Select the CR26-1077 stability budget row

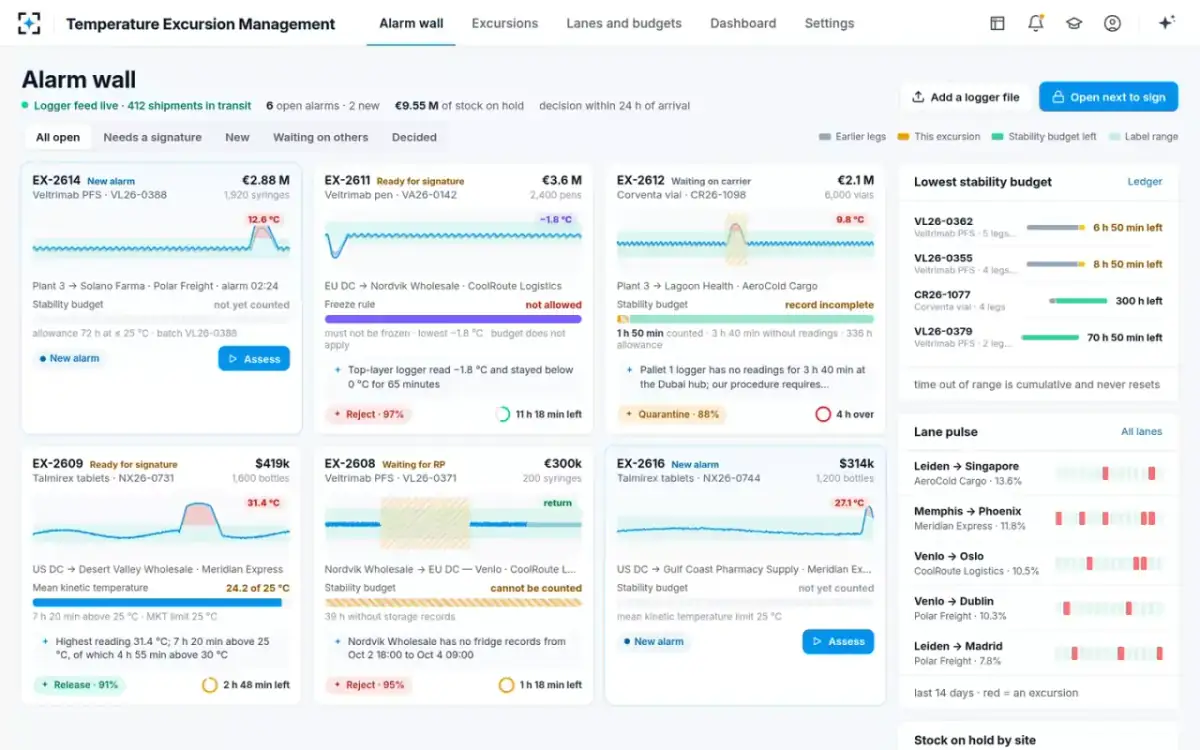[1038, 300]
